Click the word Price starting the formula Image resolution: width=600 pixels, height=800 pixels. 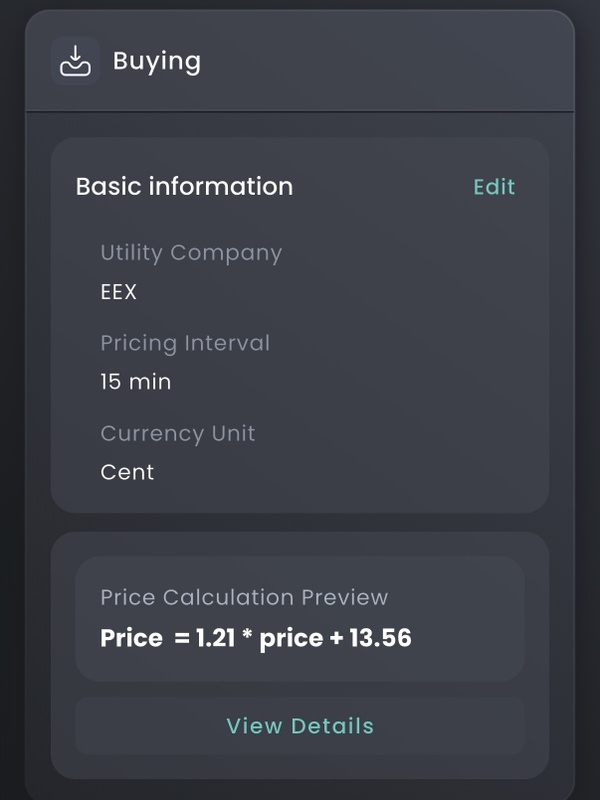[x=131, y=638]
